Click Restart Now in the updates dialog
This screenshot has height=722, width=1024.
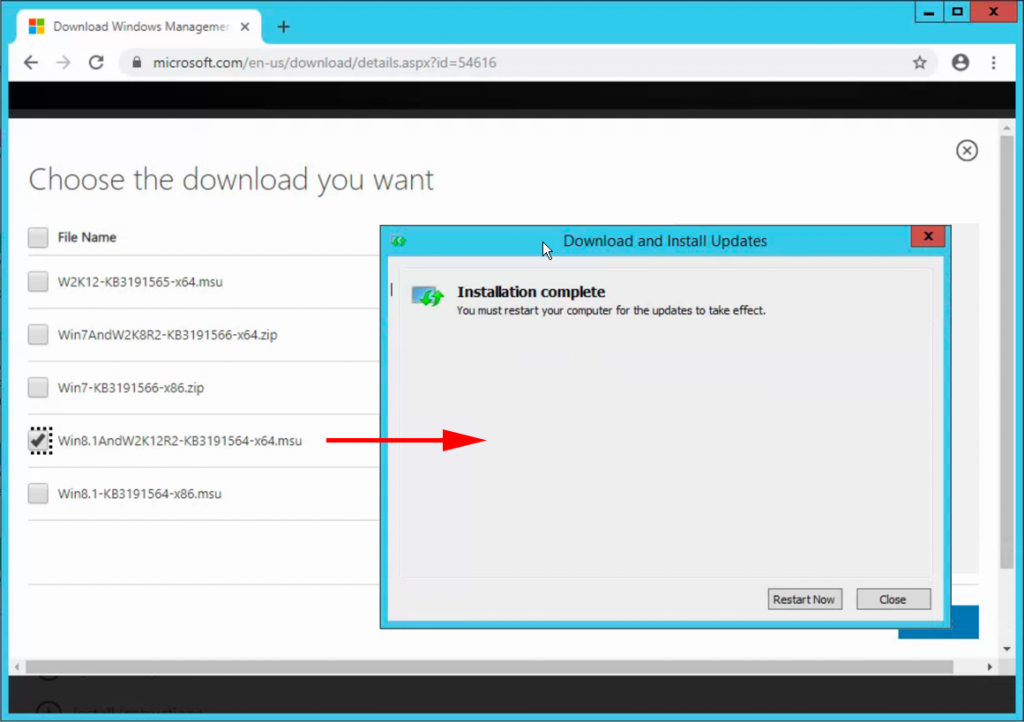(x=804, y=599)
